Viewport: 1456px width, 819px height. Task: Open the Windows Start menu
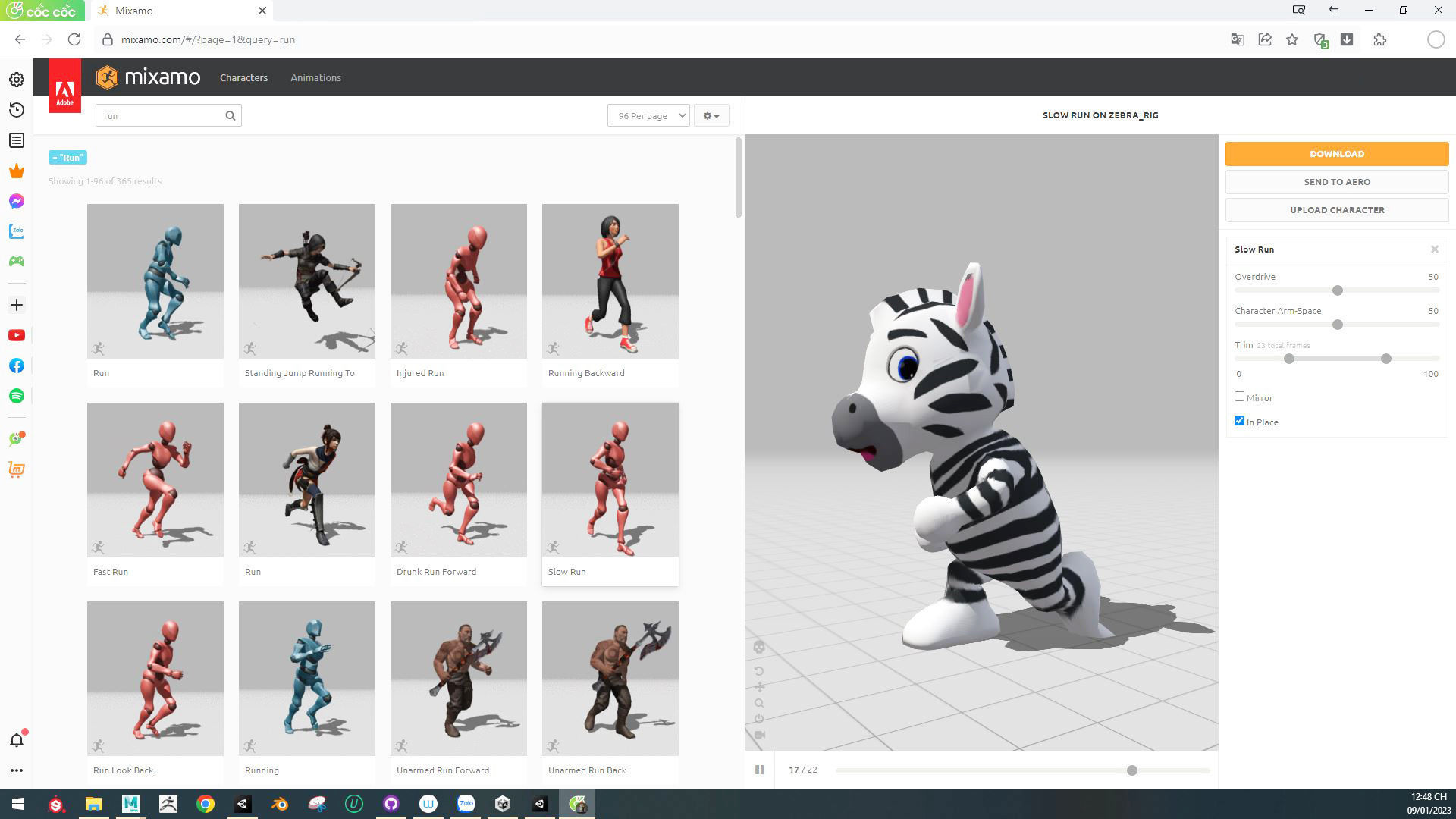tap(18, 804)
